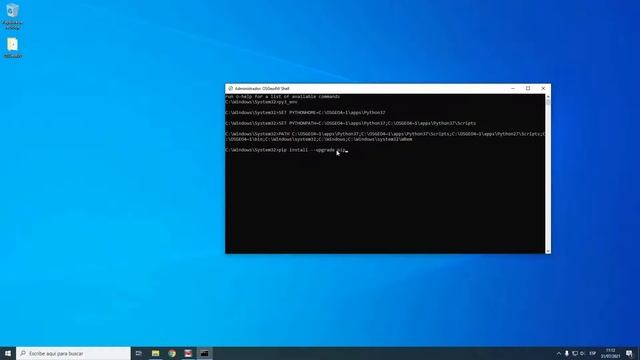Viewport: 640px width, 360px height.
Task: Open the Windows Start menu
Action: [x=8, y=353]
